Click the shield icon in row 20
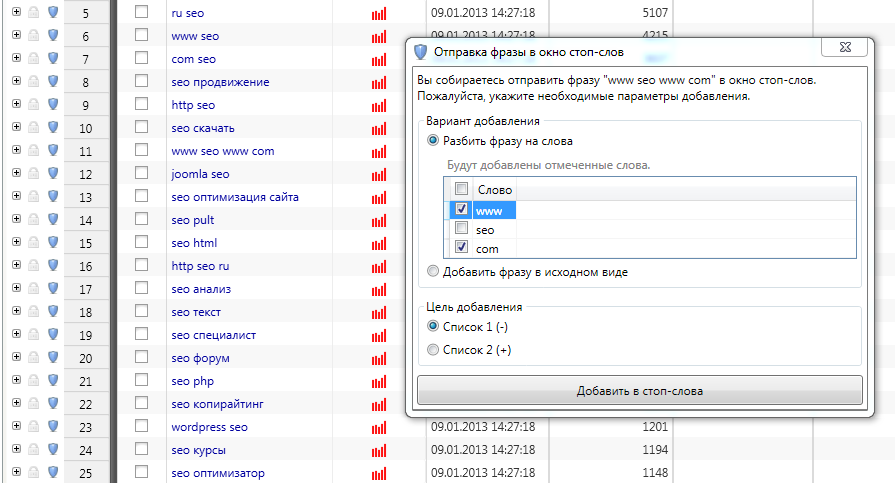The image size is (895, 483). (53, 358)
